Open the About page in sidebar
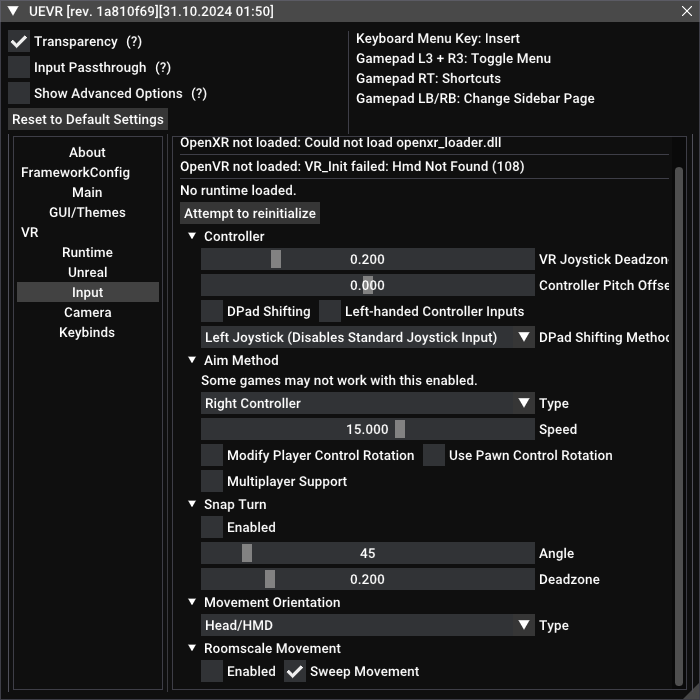Viewport: 700px width, 700px height. tap(88, 152)
